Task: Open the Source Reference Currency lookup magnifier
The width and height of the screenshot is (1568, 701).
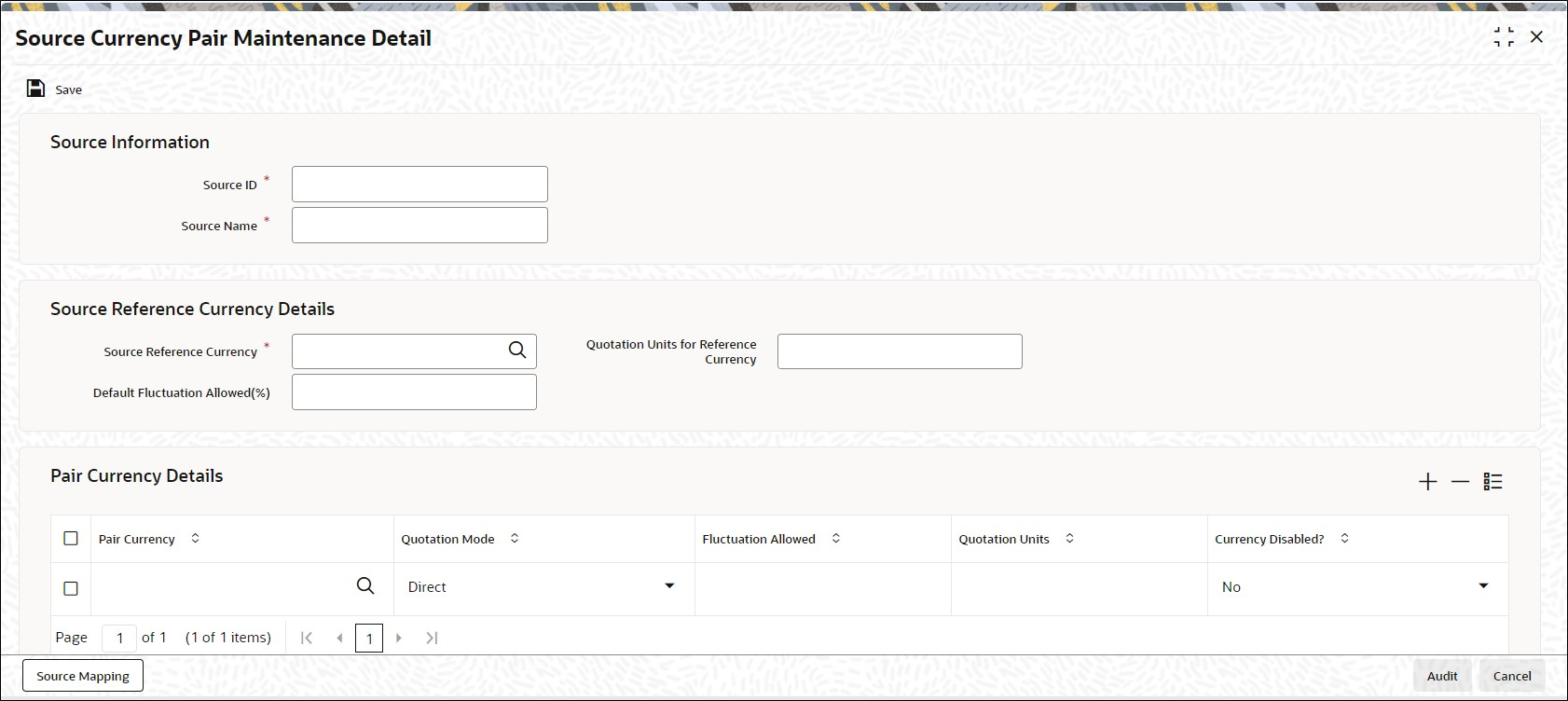Action: pyautogui.click(x=517, y=350)
